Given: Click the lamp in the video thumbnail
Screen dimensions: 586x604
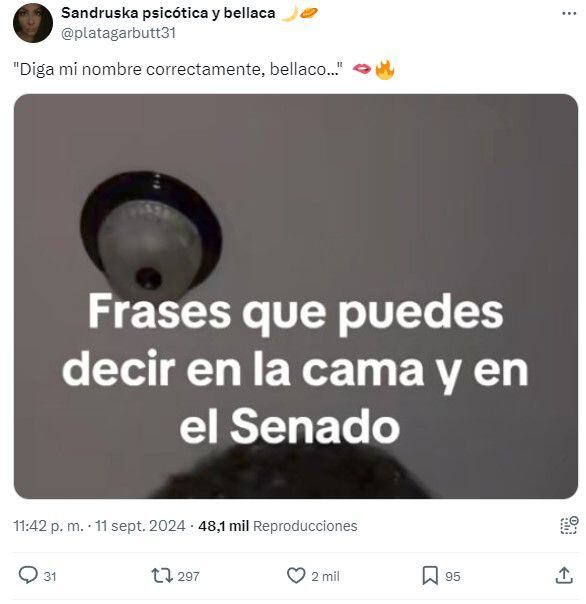Looking at the screenshot, I should (x=151, y=235).
